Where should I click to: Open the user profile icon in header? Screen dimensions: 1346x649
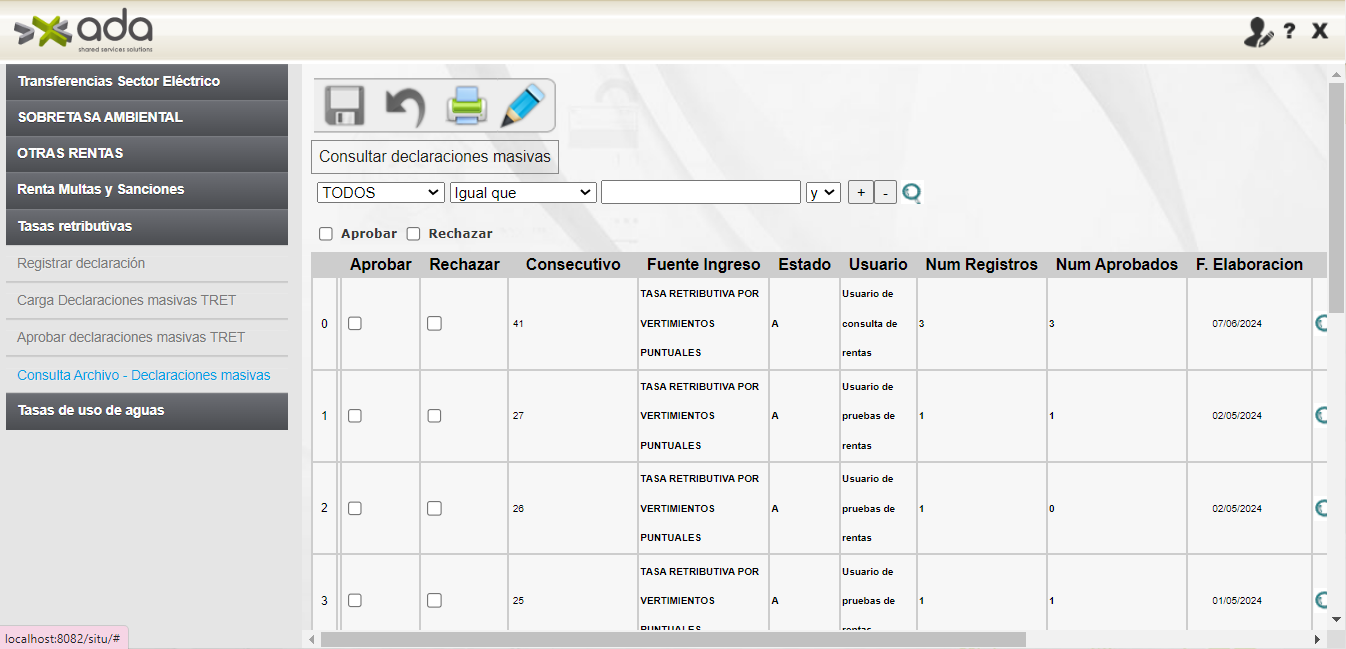[1258, 32]
